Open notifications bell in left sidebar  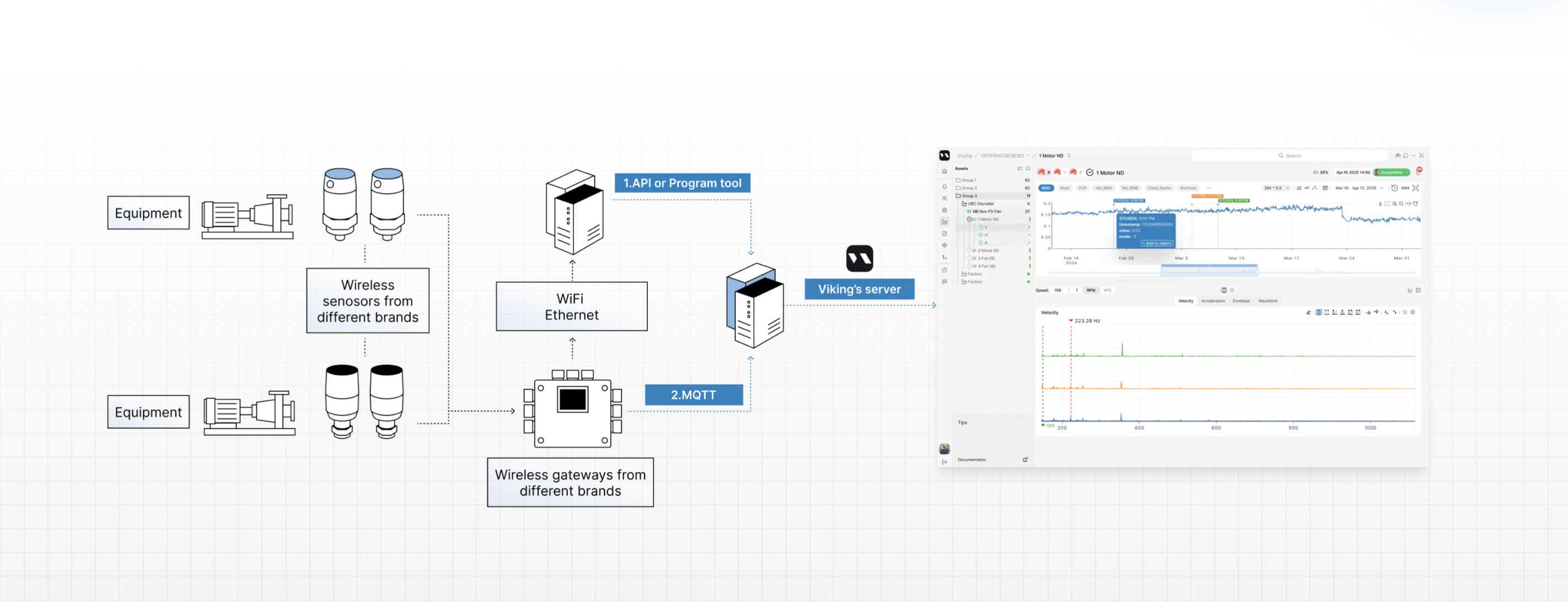944,187
